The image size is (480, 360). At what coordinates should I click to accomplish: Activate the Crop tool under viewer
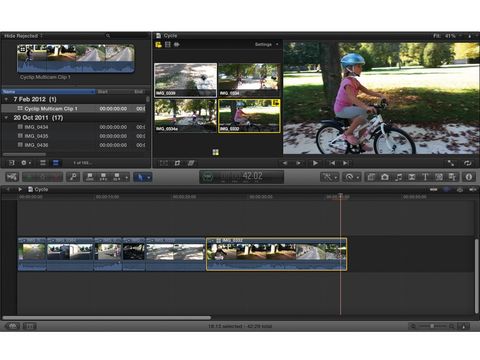177,163
